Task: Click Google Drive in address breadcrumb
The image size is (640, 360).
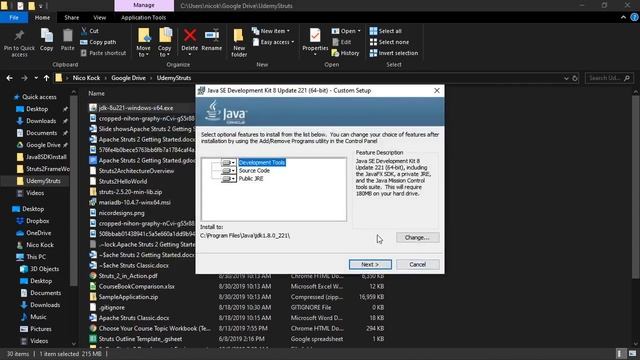Action: tap(128, 78)
